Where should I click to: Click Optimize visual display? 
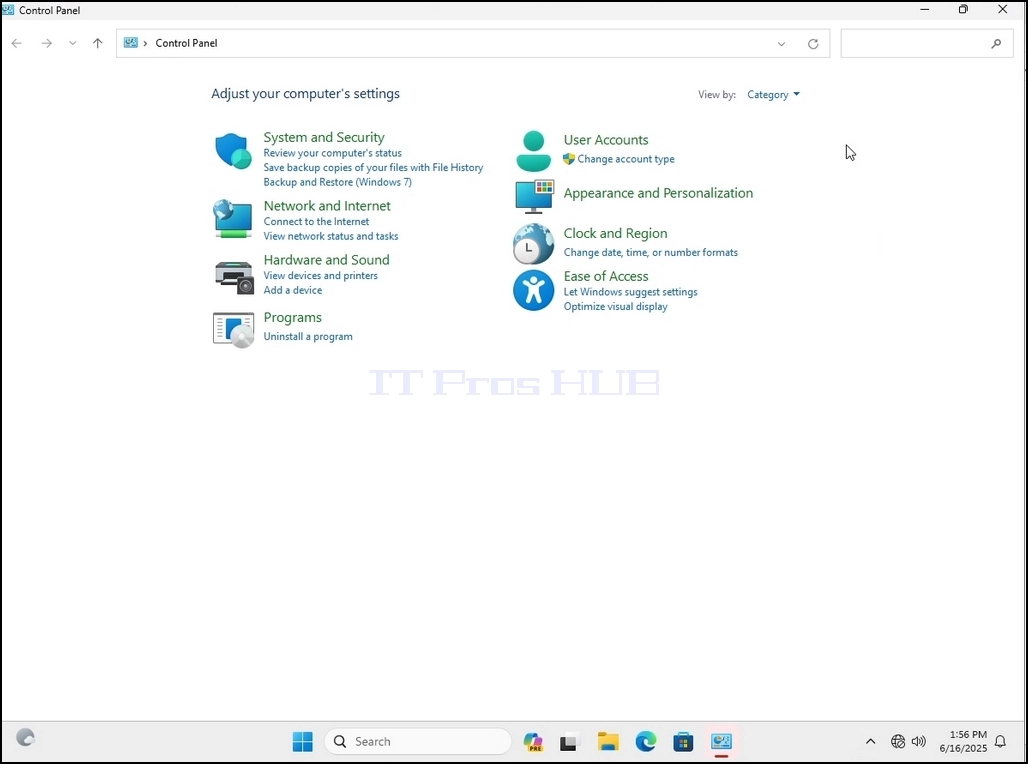(616, 306)
